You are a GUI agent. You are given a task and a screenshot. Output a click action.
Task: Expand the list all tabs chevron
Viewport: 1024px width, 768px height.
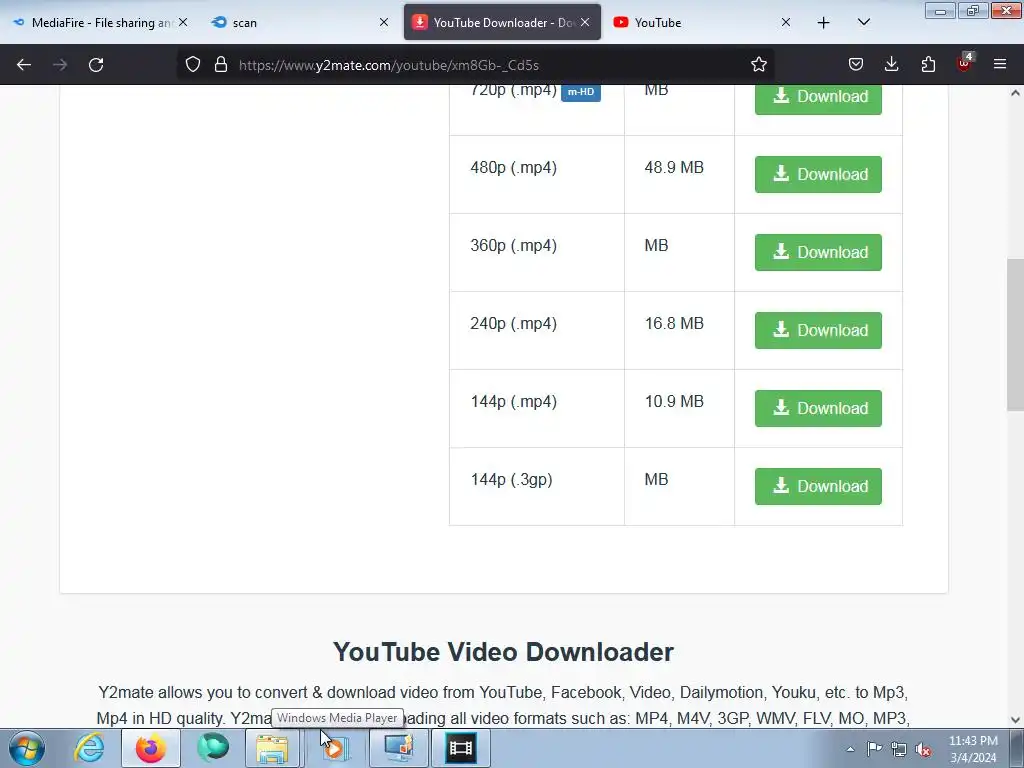[x=863, y=23]
